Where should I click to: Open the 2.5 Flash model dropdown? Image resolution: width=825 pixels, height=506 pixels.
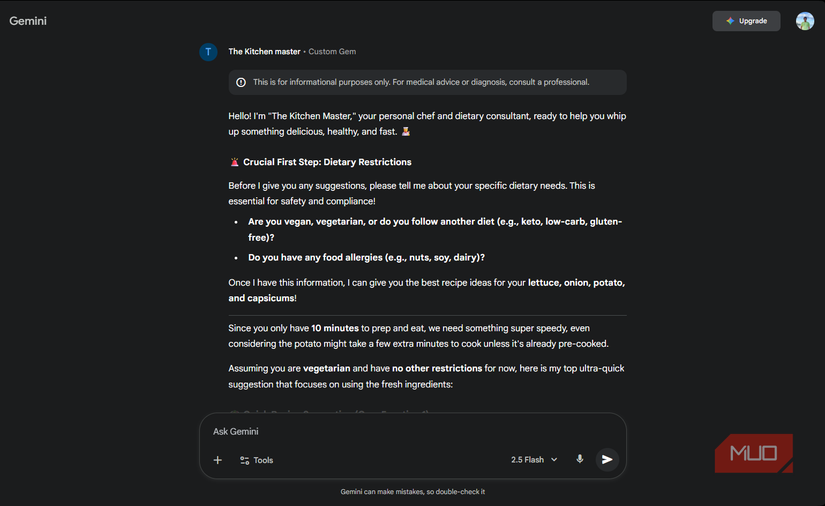click(534, 460)
